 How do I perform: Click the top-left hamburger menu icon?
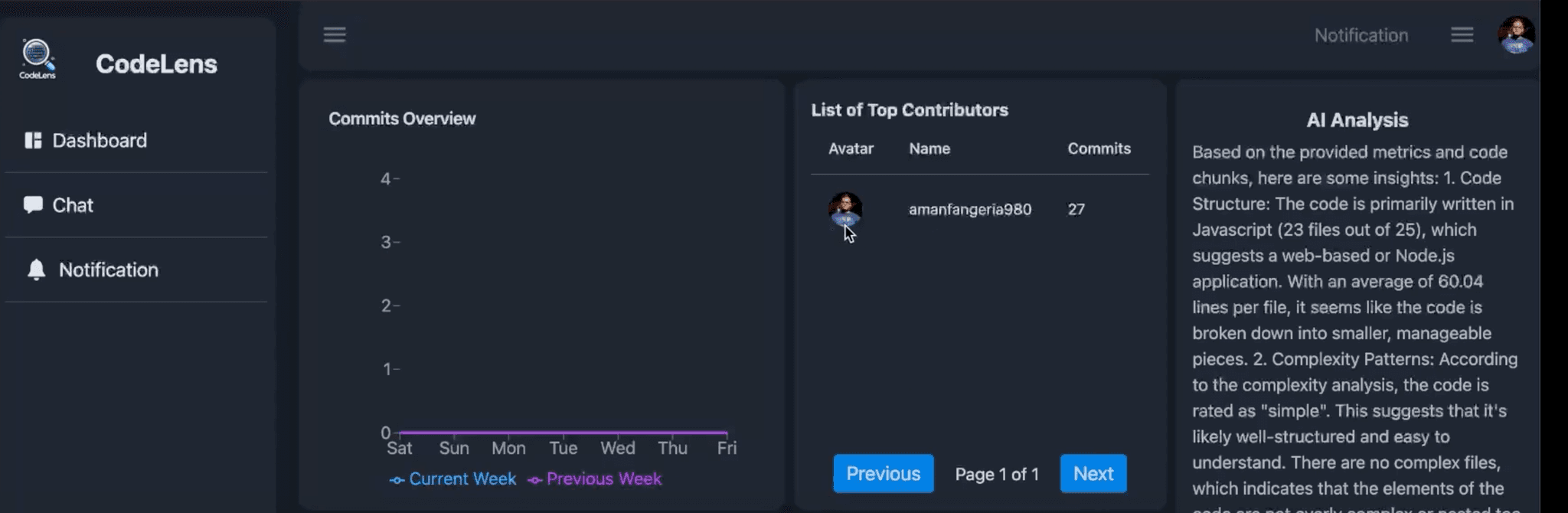coord(335,34)
